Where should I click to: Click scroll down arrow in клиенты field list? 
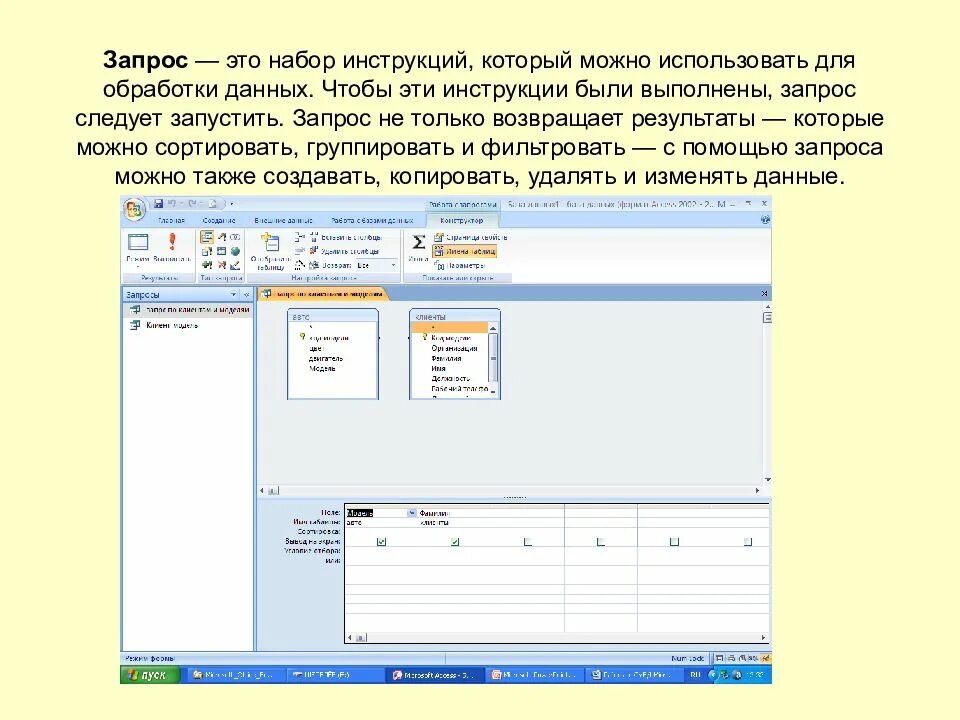[493, 391]
